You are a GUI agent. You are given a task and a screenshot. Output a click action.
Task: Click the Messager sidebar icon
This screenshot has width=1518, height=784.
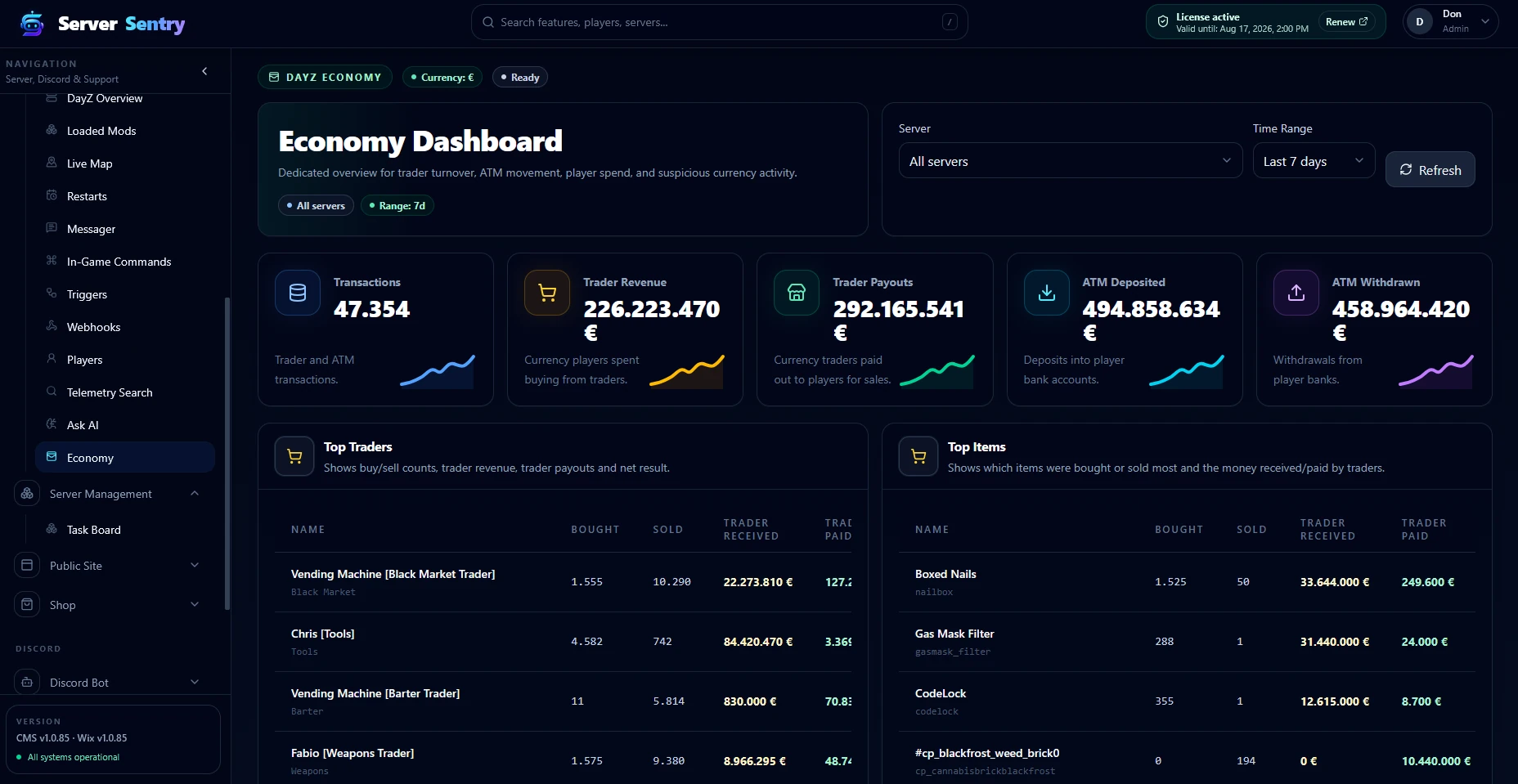coord(52,228)
